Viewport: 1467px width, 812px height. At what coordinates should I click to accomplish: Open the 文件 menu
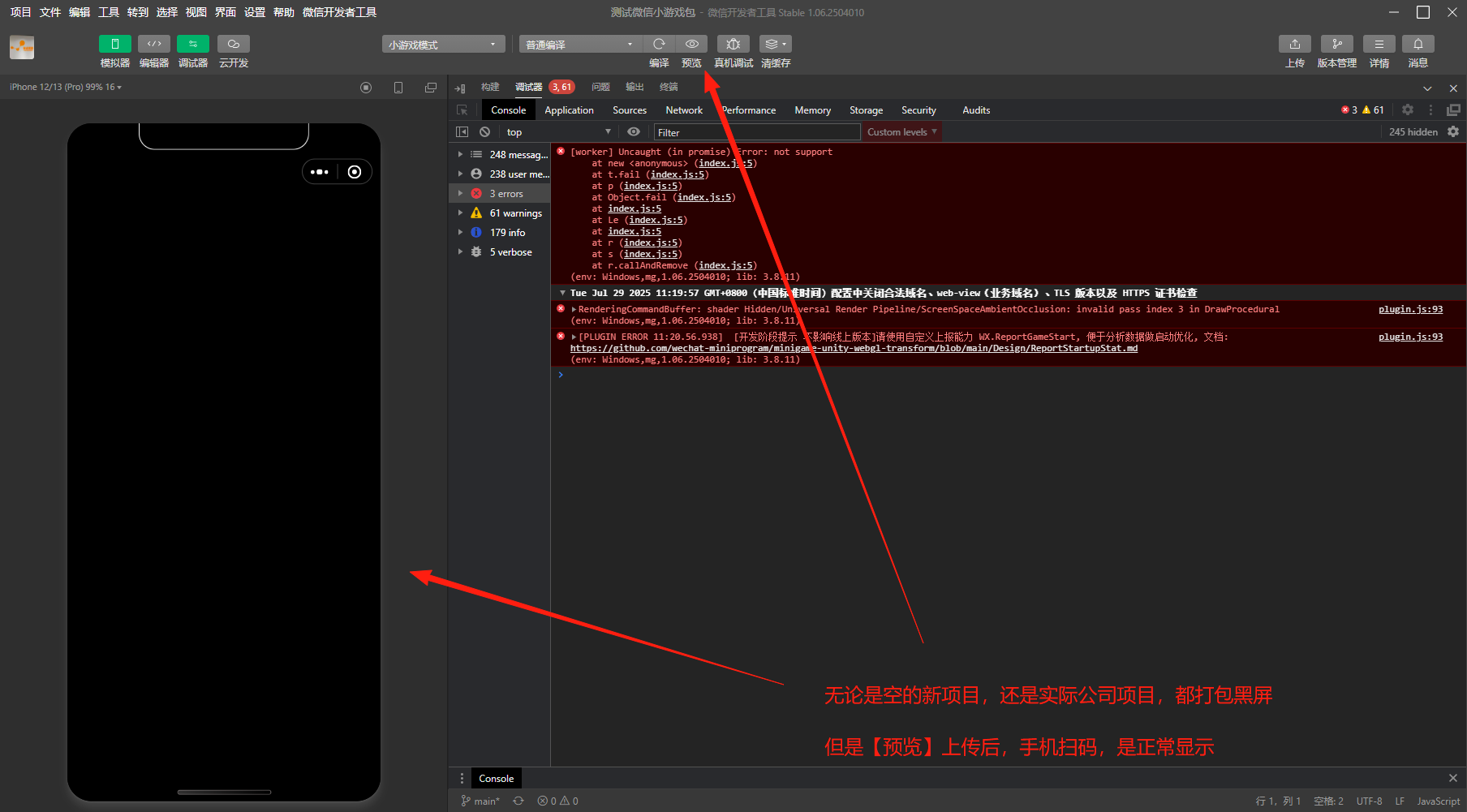click(50, 12)
